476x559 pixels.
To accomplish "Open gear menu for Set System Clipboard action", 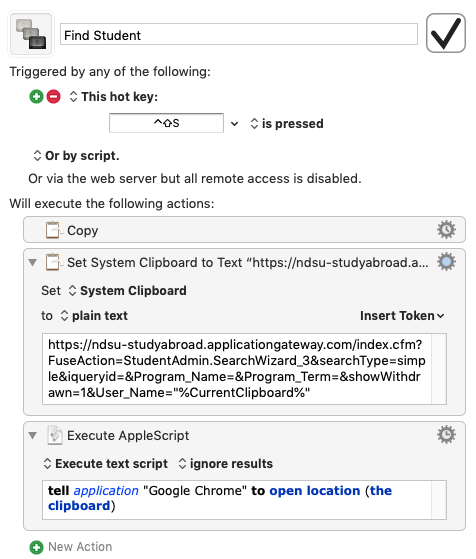I will pyautogui.click(x=446, y=262).
